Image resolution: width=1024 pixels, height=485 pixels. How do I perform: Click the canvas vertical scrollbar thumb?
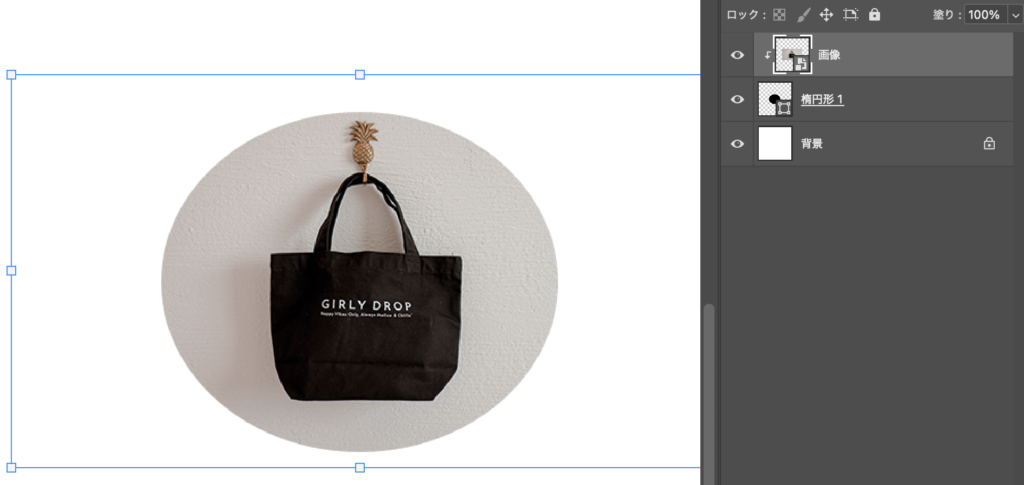coord(708,394)
